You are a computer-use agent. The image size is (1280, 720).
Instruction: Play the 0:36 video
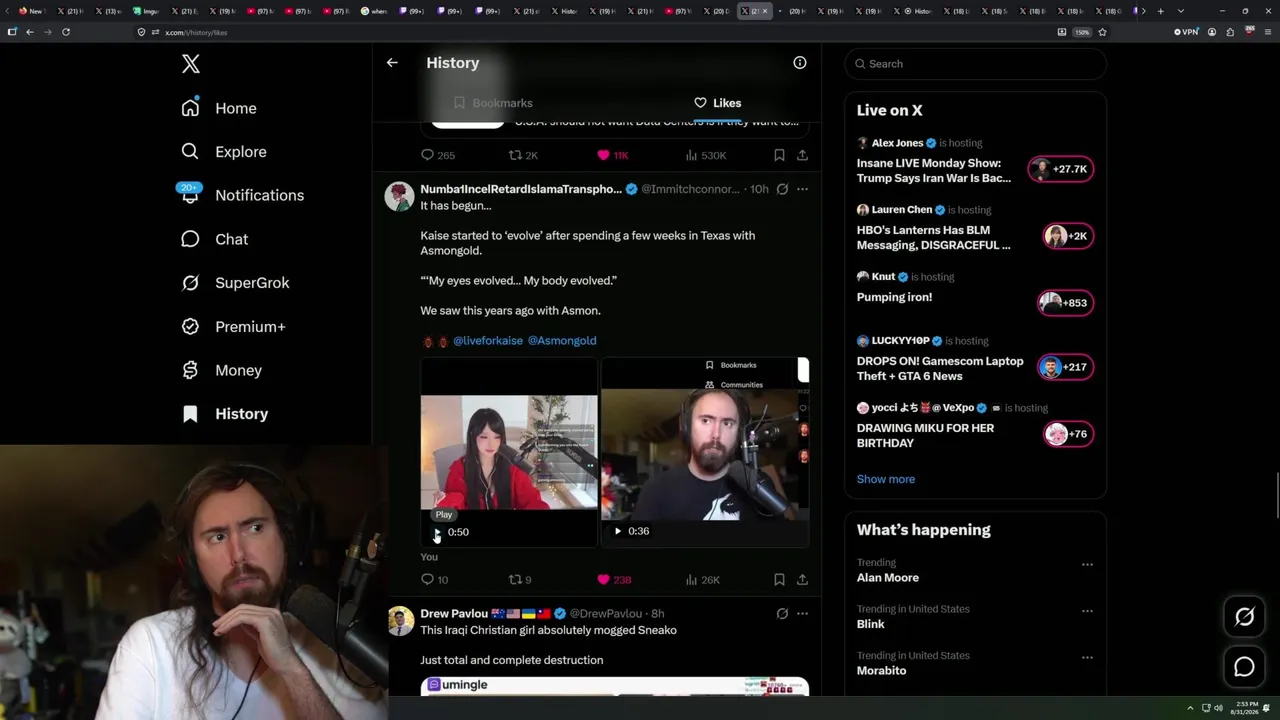pos(617,531)
